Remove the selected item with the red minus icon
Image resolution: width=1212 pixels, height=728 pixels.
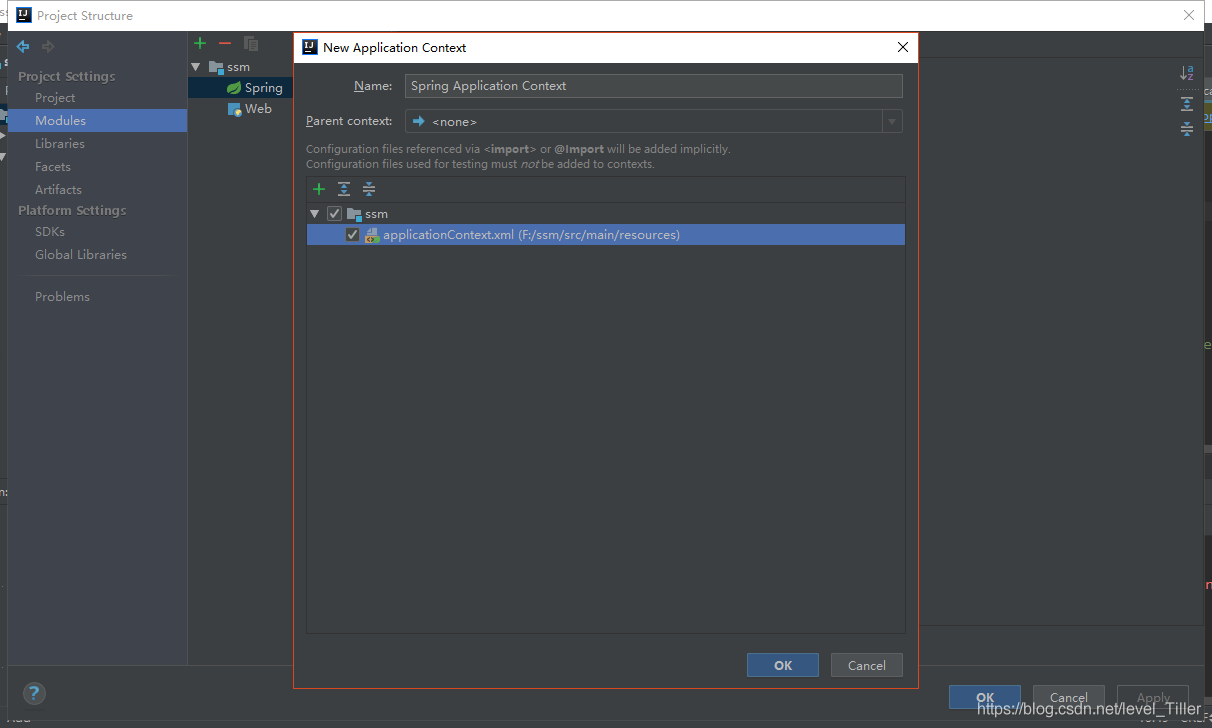pyautogui.click(x=225, y=43)
